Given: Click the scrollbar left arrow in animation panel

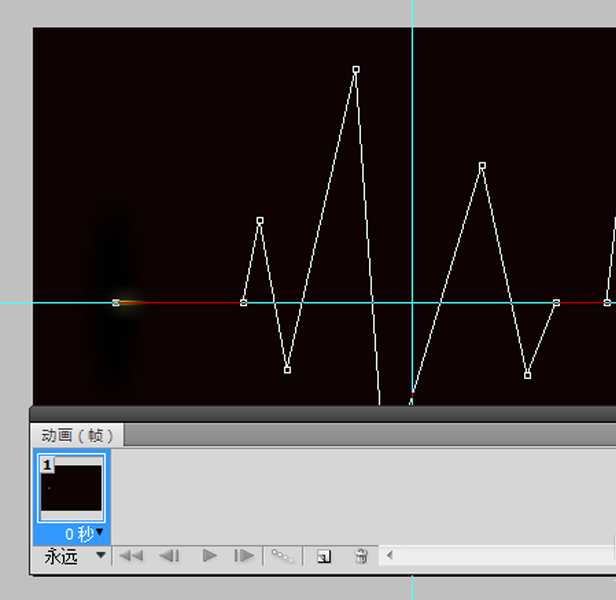Looking at the screenshot, I should click(389, 556).
